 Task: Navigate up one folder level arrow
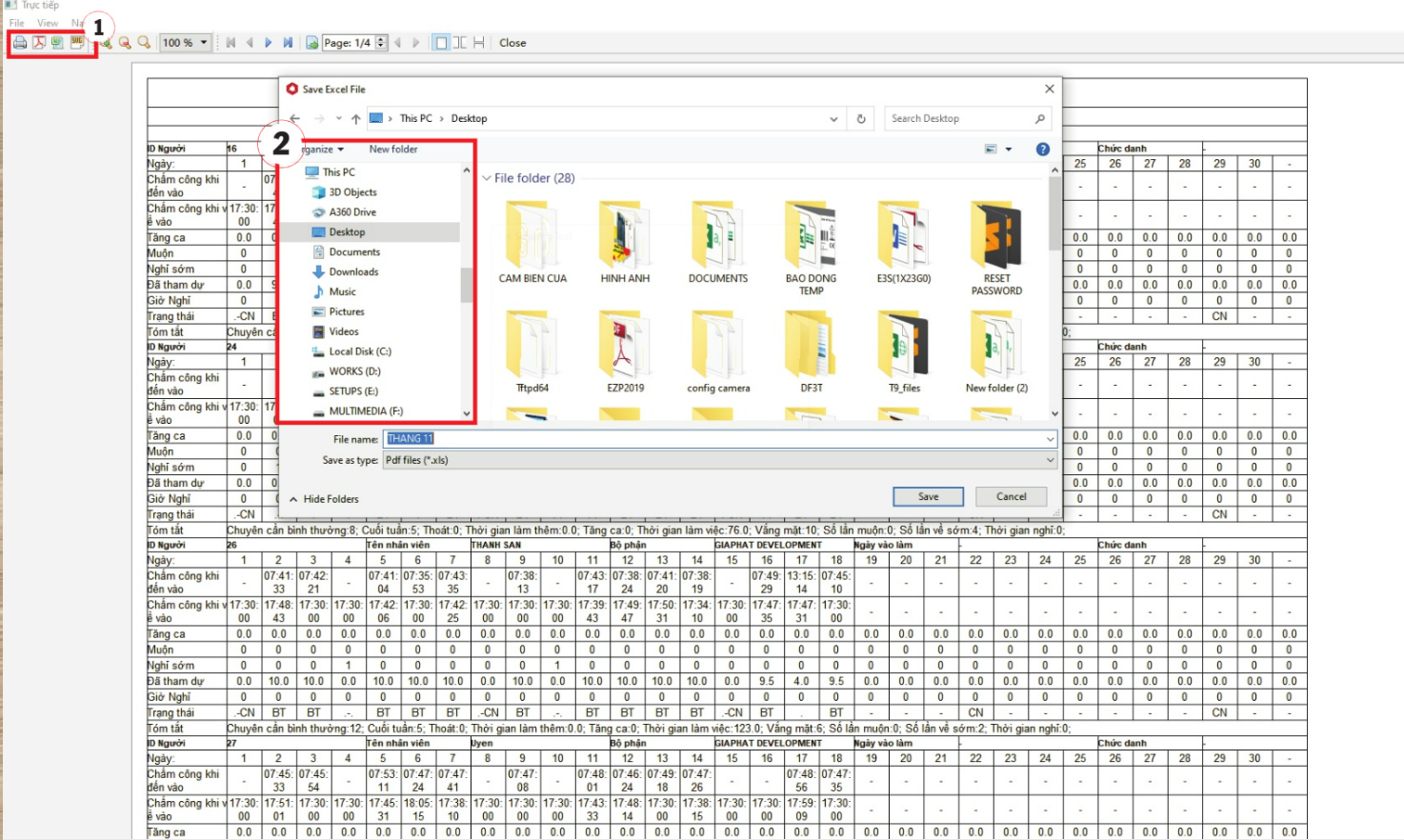(x=355, y=119)
